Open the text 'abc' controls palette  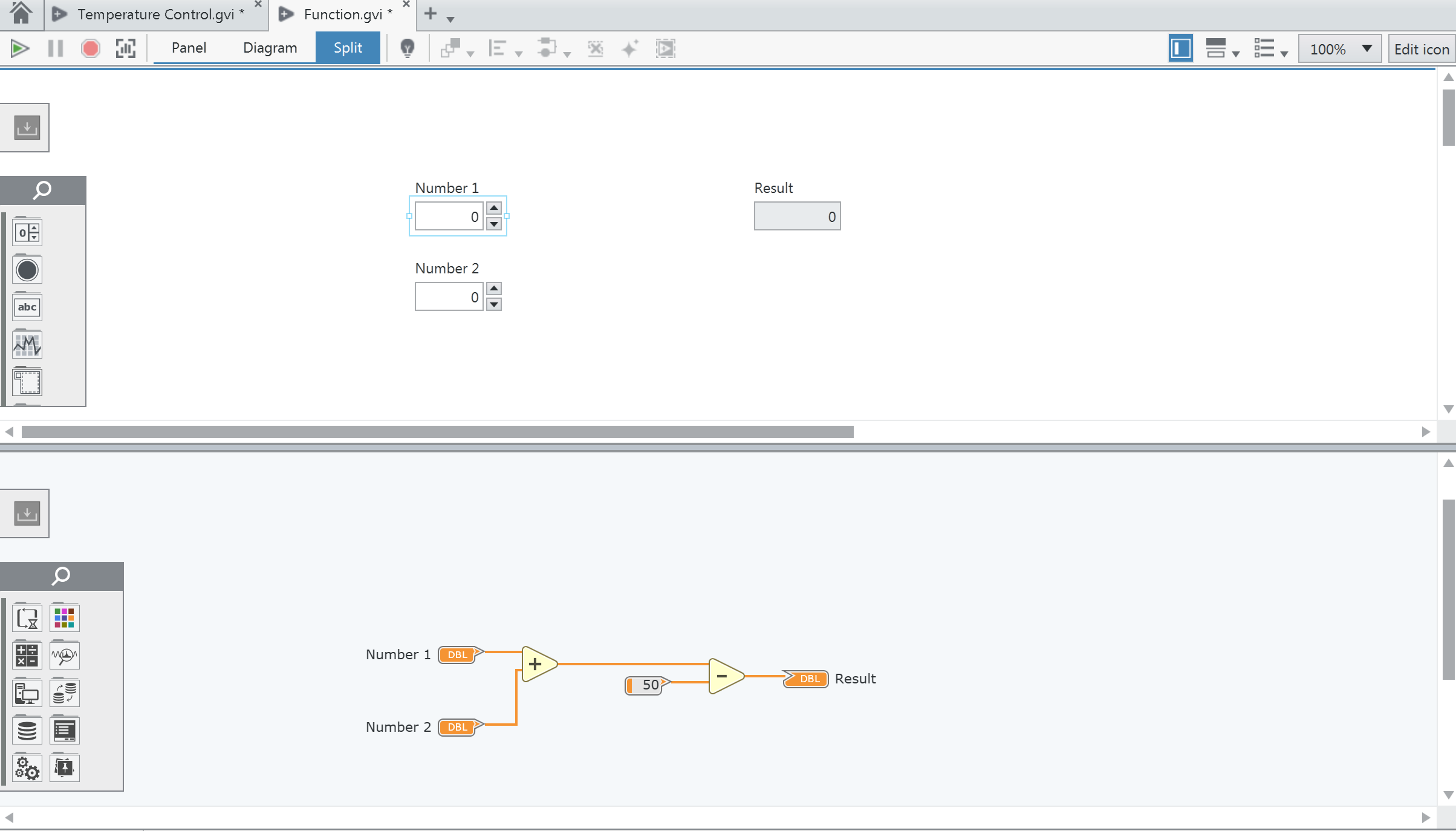click(27, 307)
